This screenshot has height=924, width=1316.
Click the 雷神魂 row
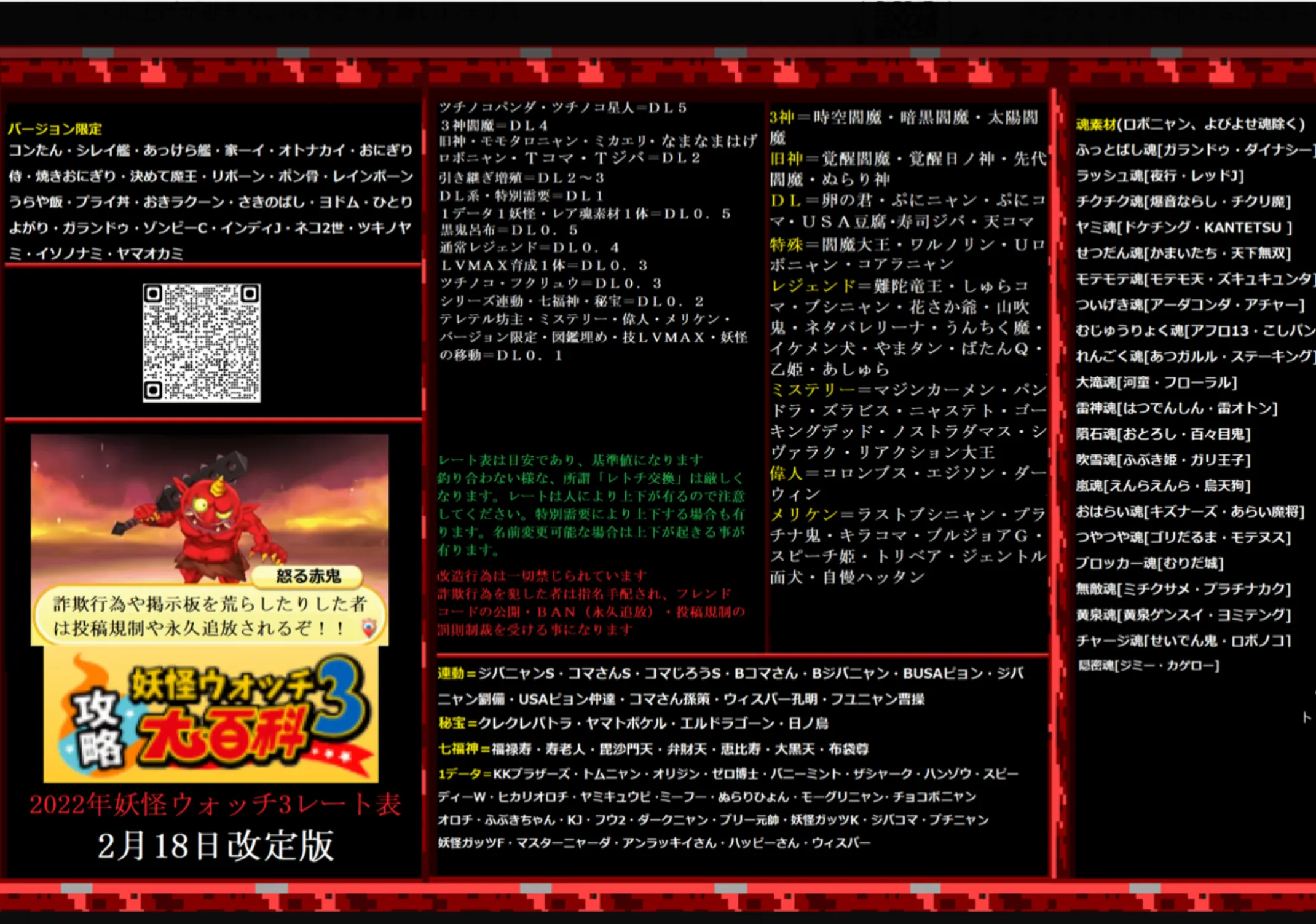point(1176,408)
